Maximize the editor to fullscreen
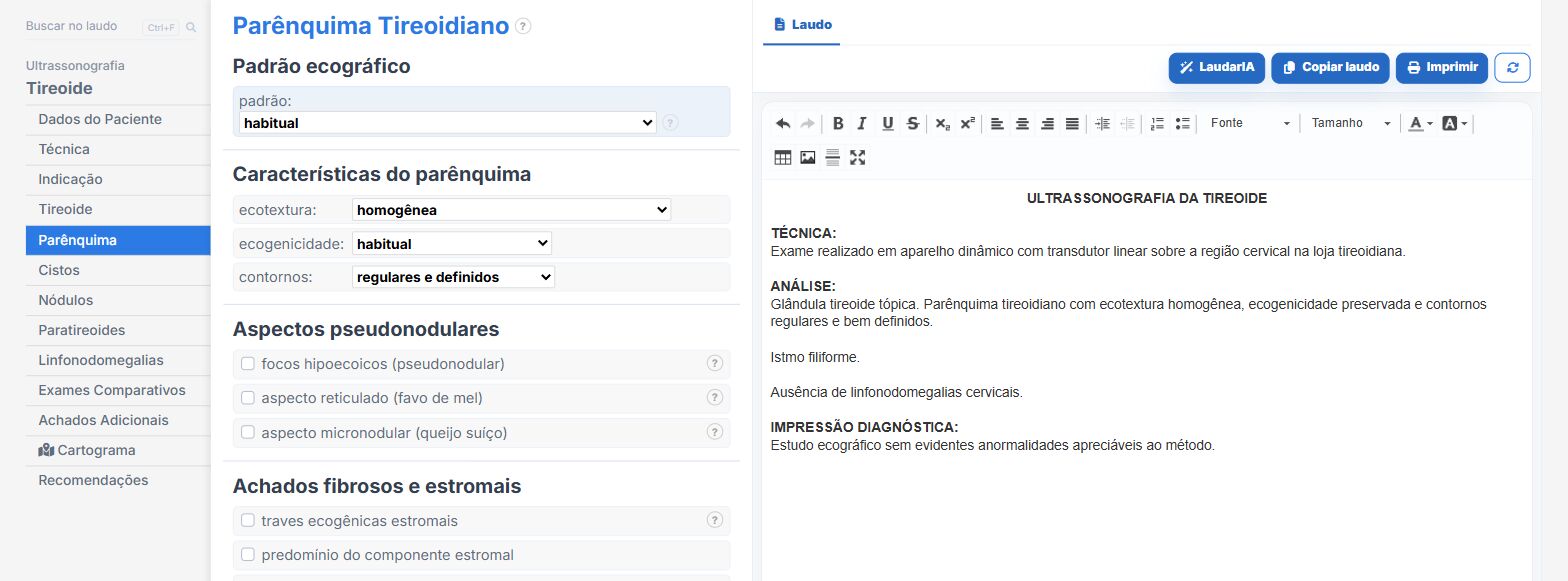Screen dimensions: 1568x581 tap(857, 157)
